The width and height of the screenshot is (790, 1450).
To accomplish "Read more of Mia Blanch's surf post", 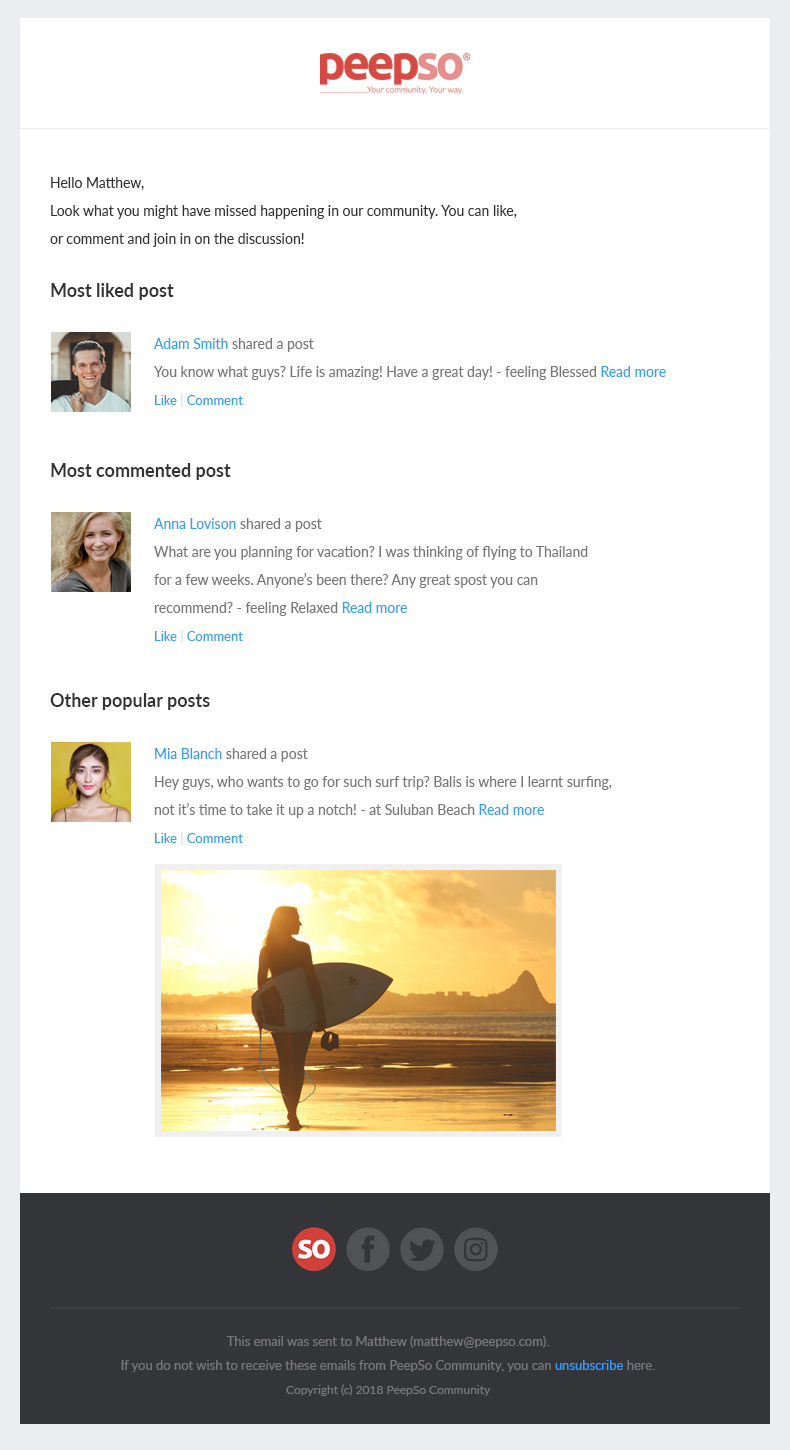I will click(512, 810).
